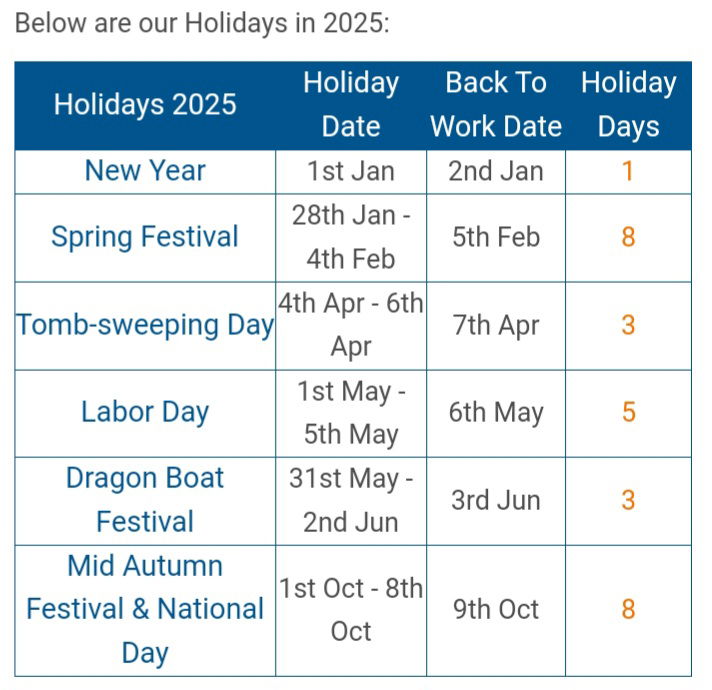Viewport: 712px width, 690px height.
Task: Select the 3rd Jun back-to-work date
Action: [x=496, y=499]
